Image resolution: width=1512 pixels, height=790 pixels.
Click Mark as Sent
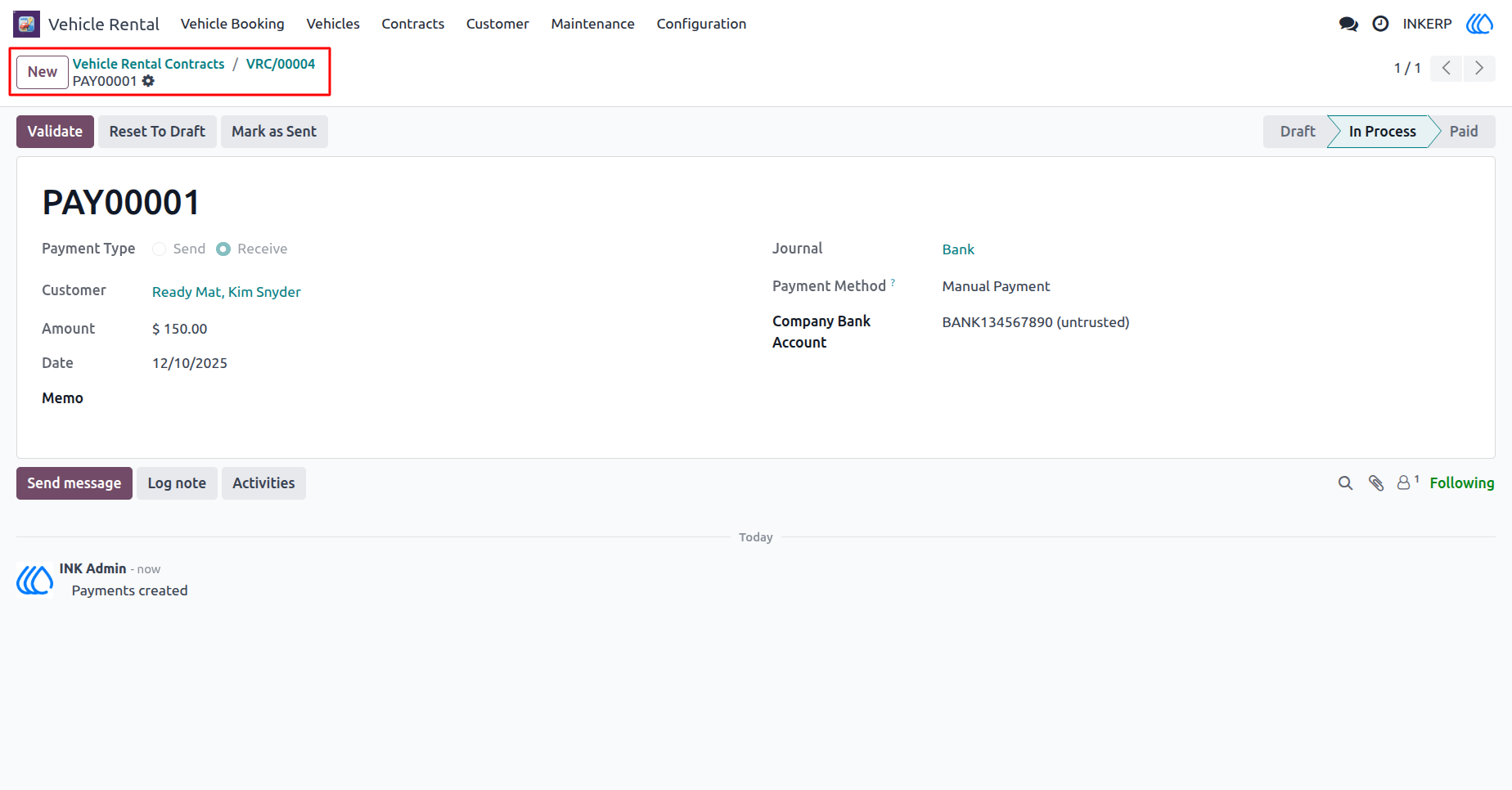[x=274, y=132]
